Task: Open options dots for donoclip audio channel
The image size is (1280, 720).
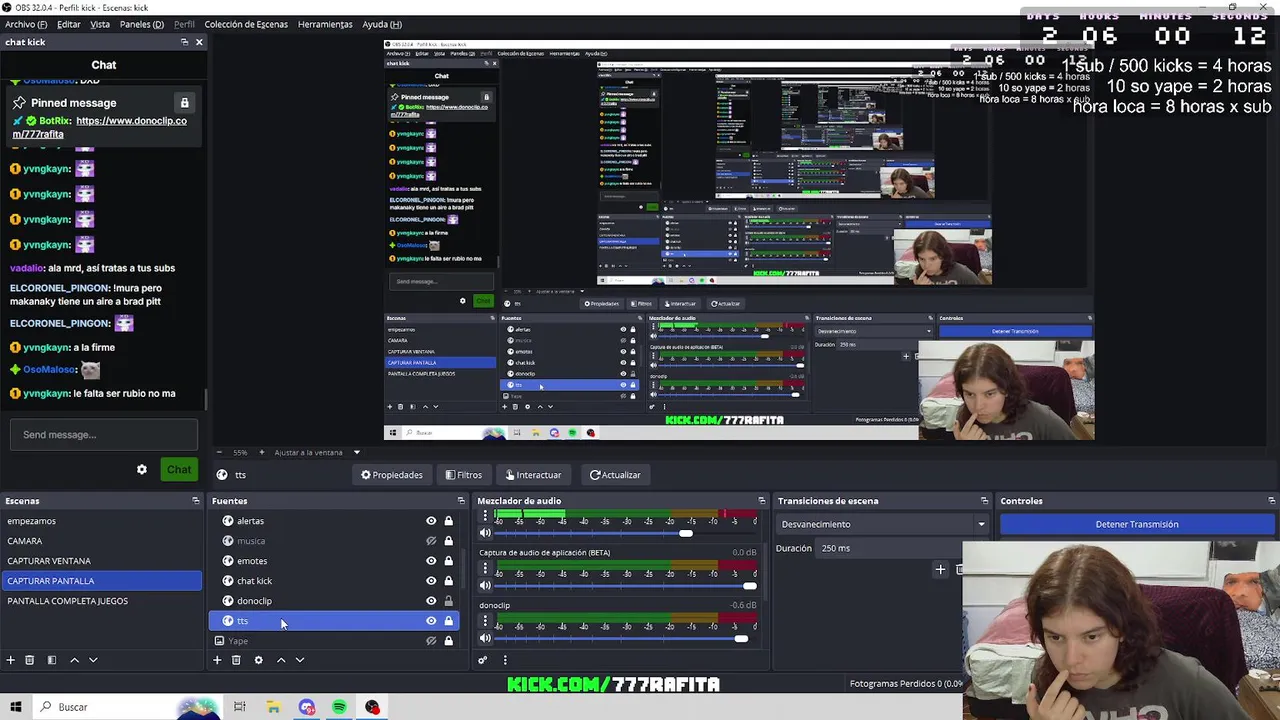Action: (485, 621)
